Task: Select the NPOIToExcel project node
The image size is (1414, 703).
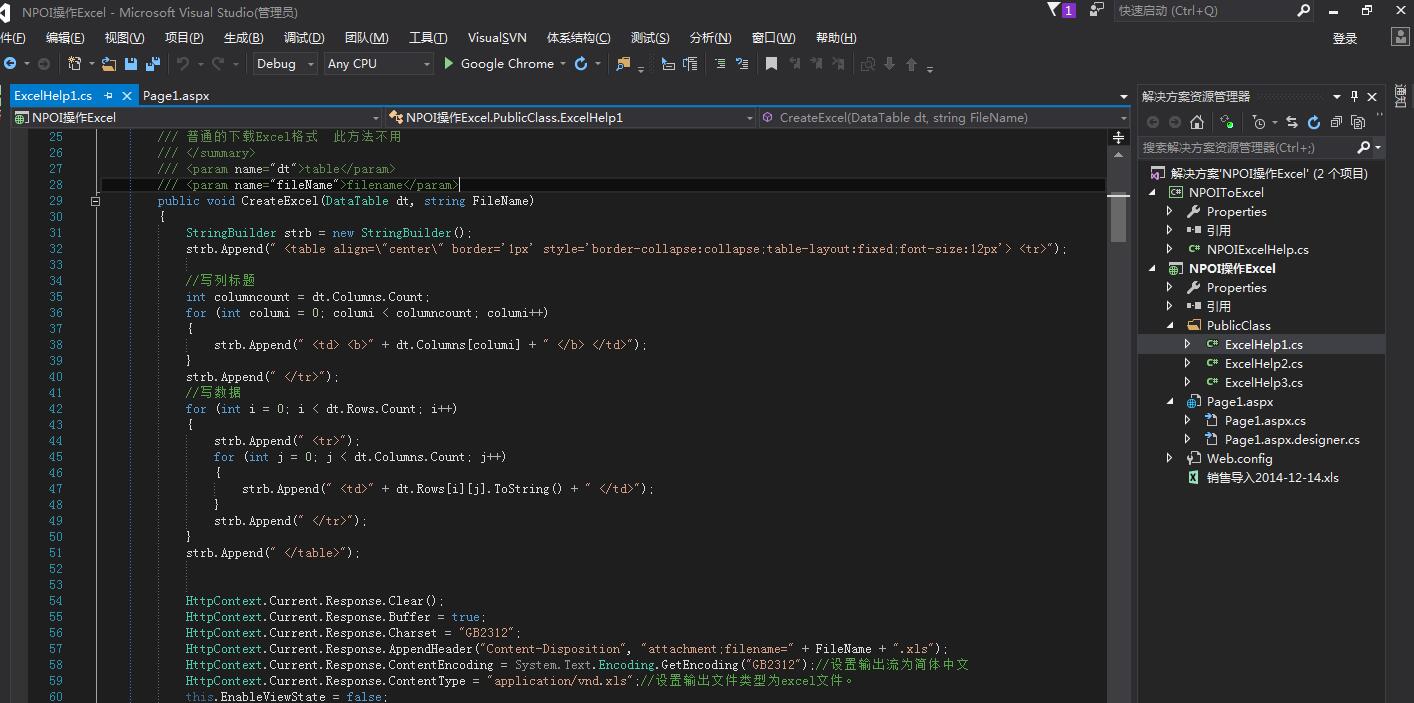Action: (1226, 192)
